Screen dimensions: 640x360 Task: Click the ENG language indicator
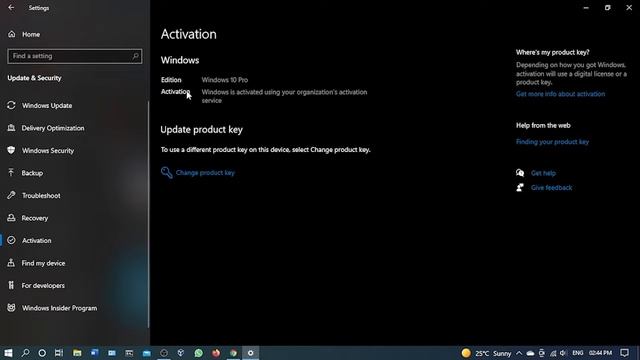[578, 353]
